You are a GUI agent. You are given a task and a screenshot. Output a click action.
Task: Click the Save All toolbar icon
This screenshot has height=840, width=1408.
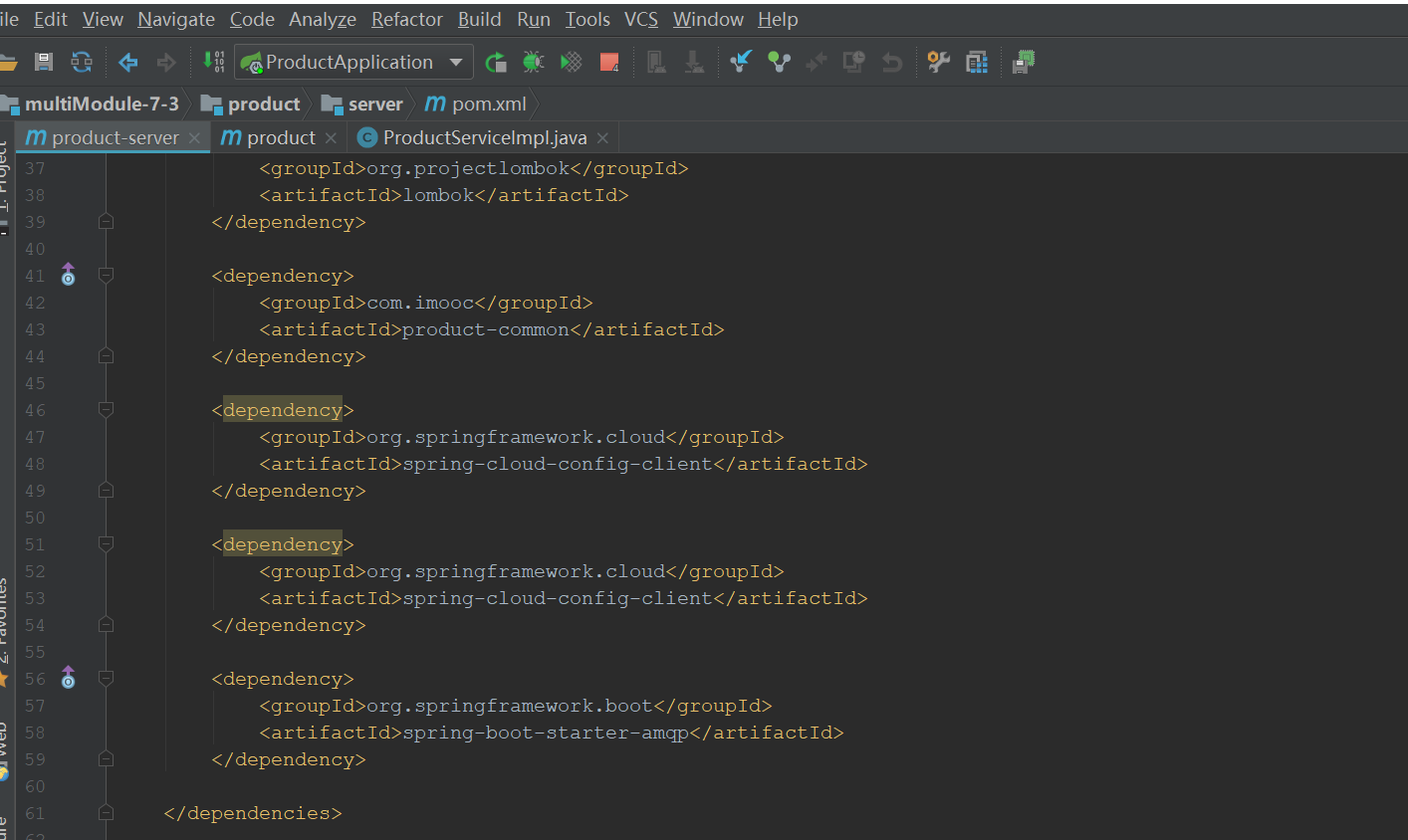[x=44, y=62]
